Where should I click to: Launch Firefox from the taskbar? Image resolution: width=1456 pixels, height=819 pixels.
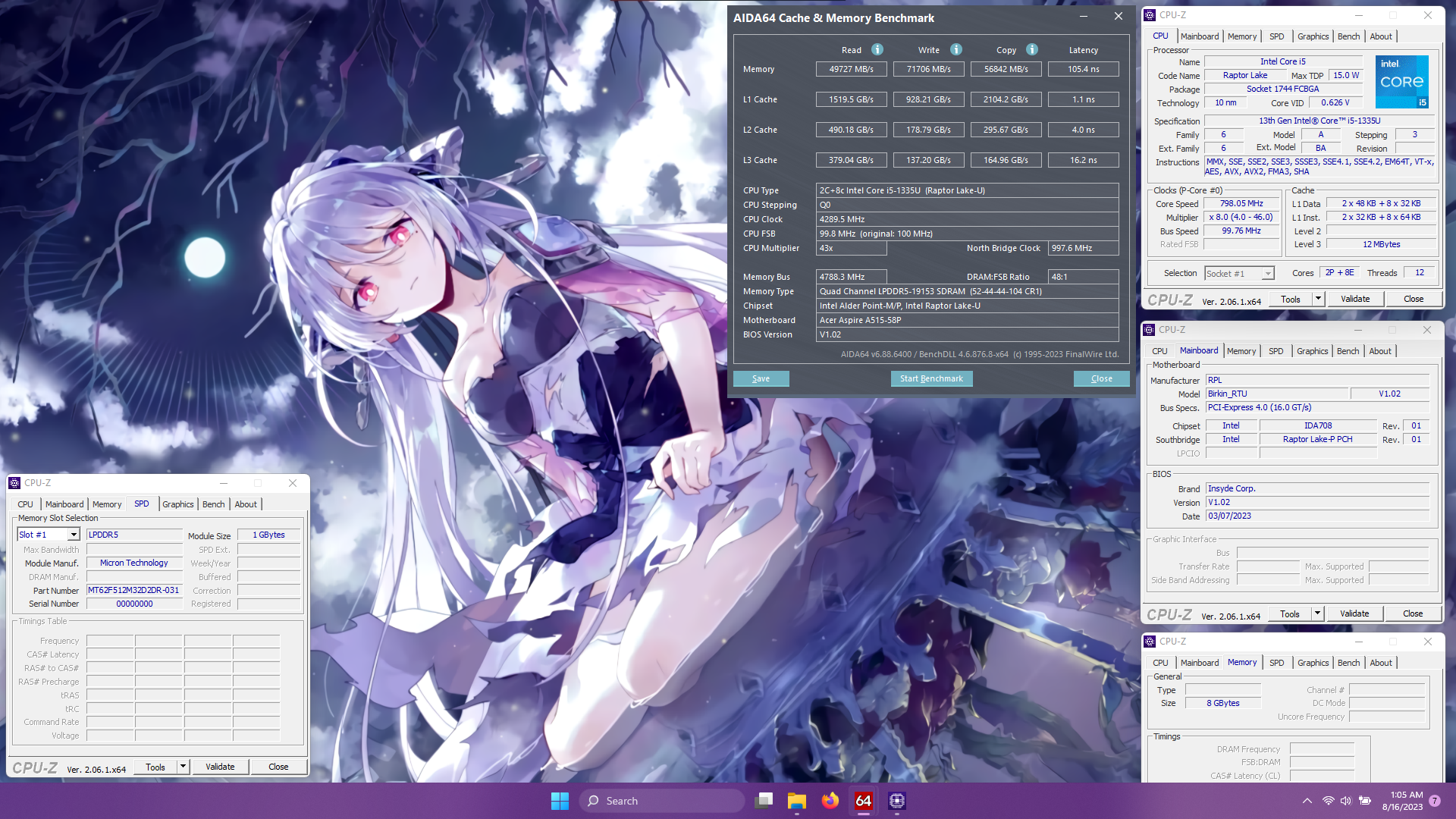830,801
